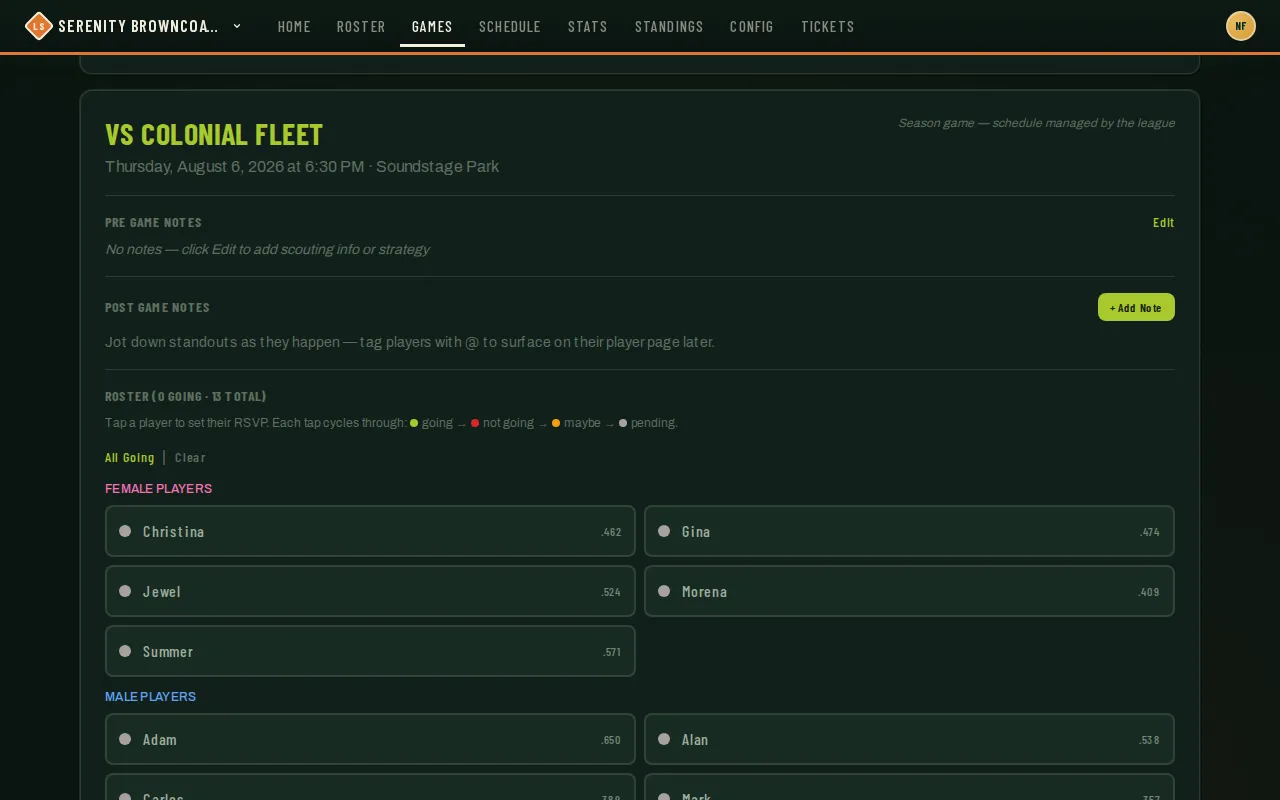Tap Adam's player card to RSVP
This screenshot has height=800, width=1280.
point(370,739)
